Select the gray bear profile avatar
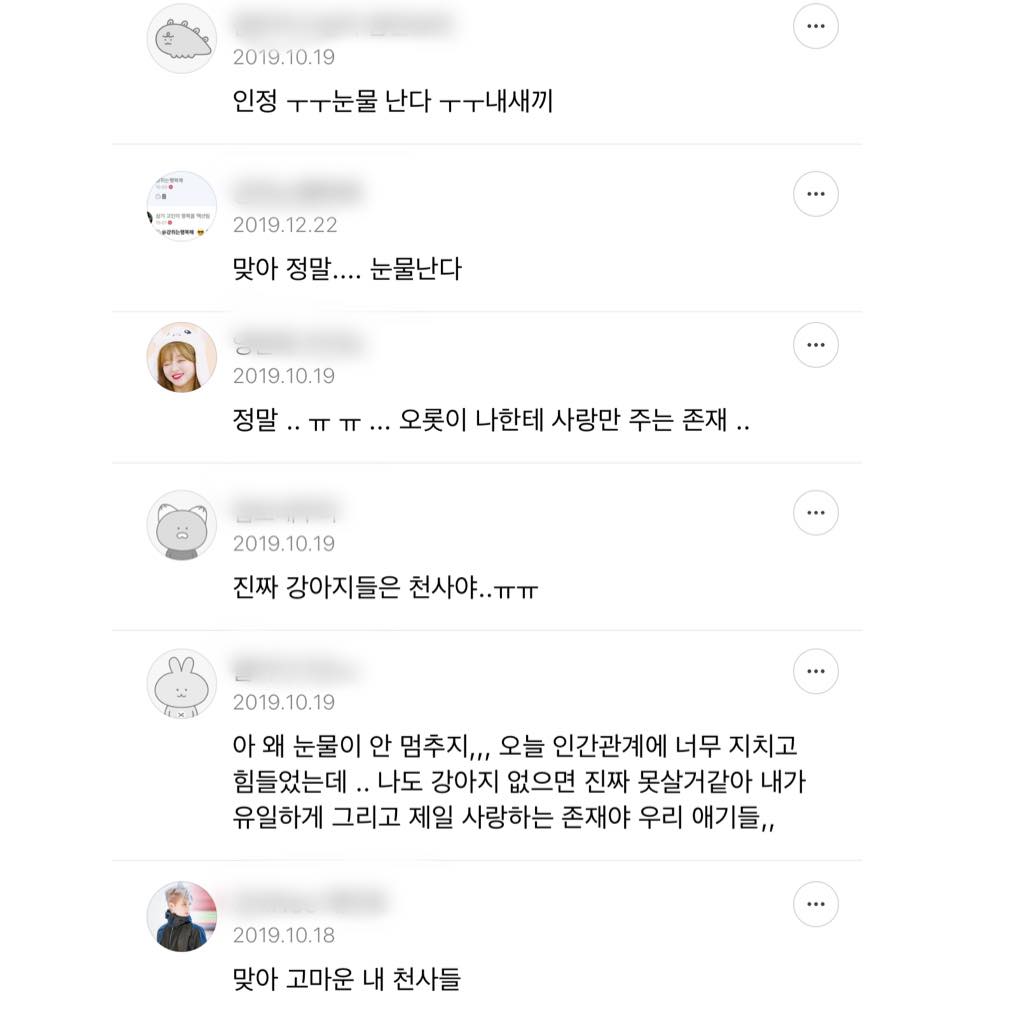Screen dimensions: 1024x1024 [x=182, y=525]
